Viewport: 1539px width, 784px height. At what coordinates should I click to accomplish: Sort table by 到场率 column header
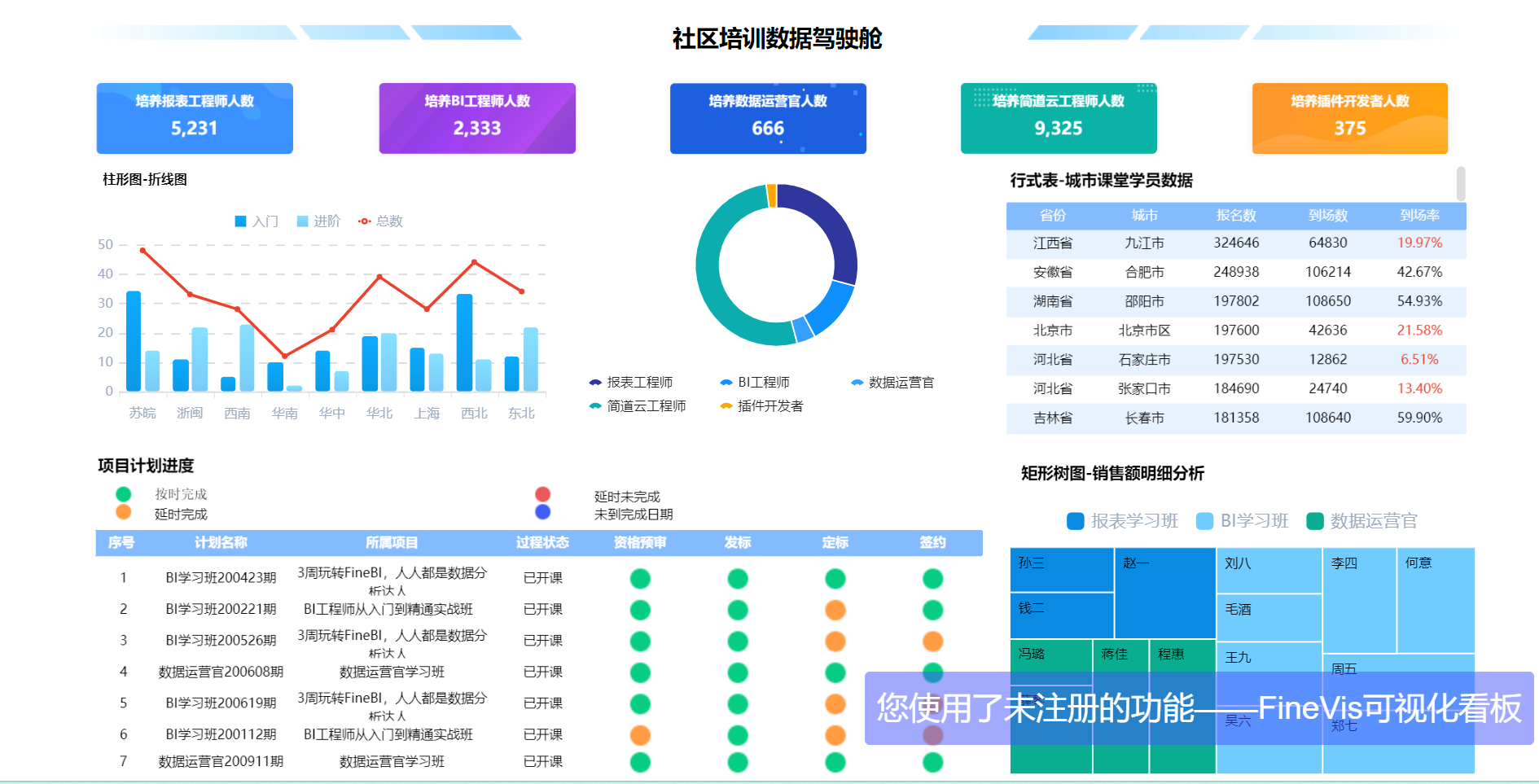click(1420, 216)
